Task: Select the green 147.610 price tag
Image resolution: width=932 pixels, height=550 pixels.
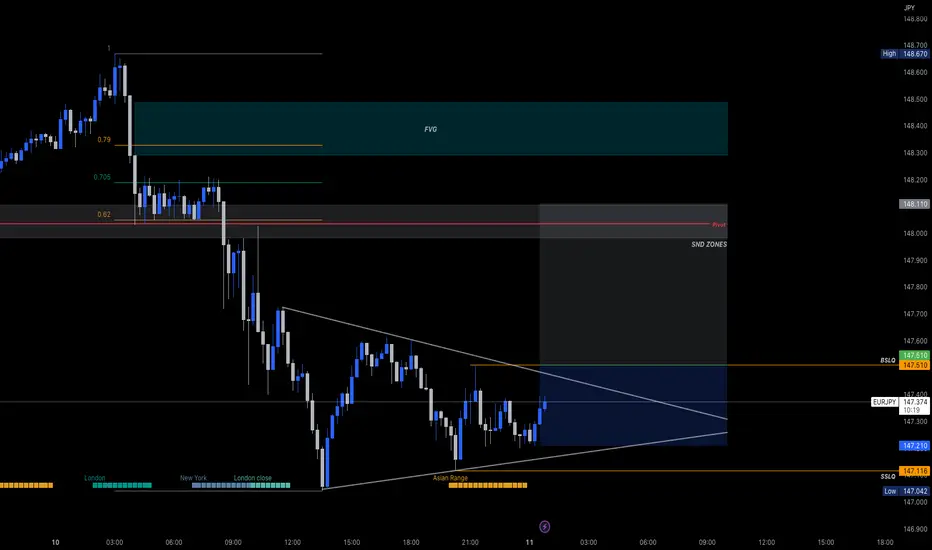Action: (914, 356)
